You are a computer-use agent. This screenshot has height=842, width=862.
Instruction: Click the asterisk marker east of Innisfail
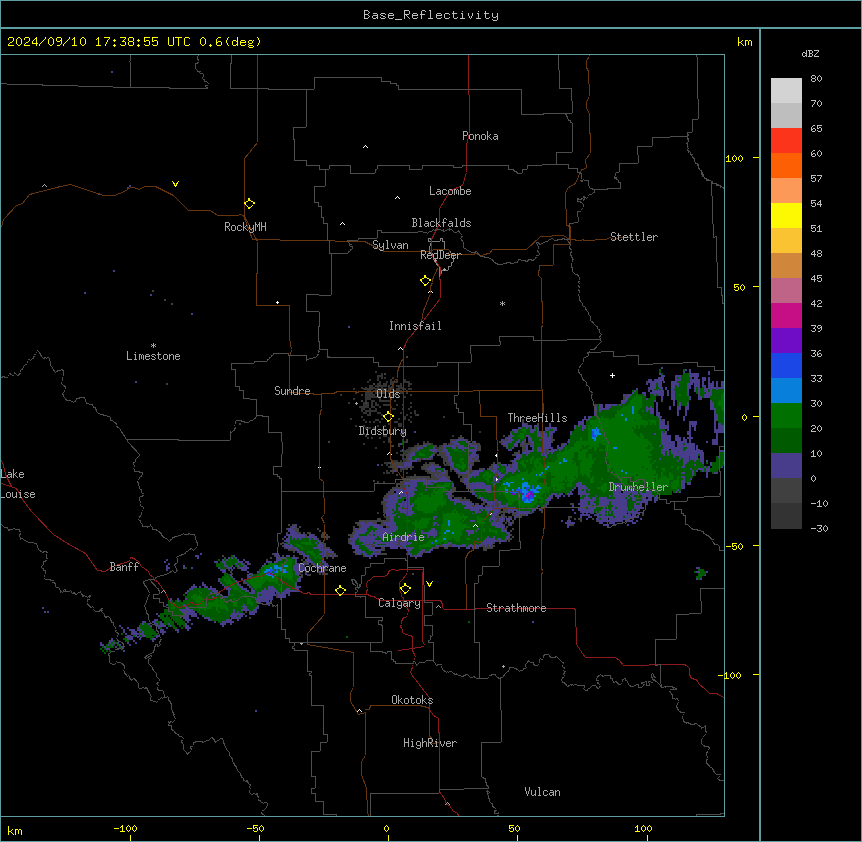point(502,303)
